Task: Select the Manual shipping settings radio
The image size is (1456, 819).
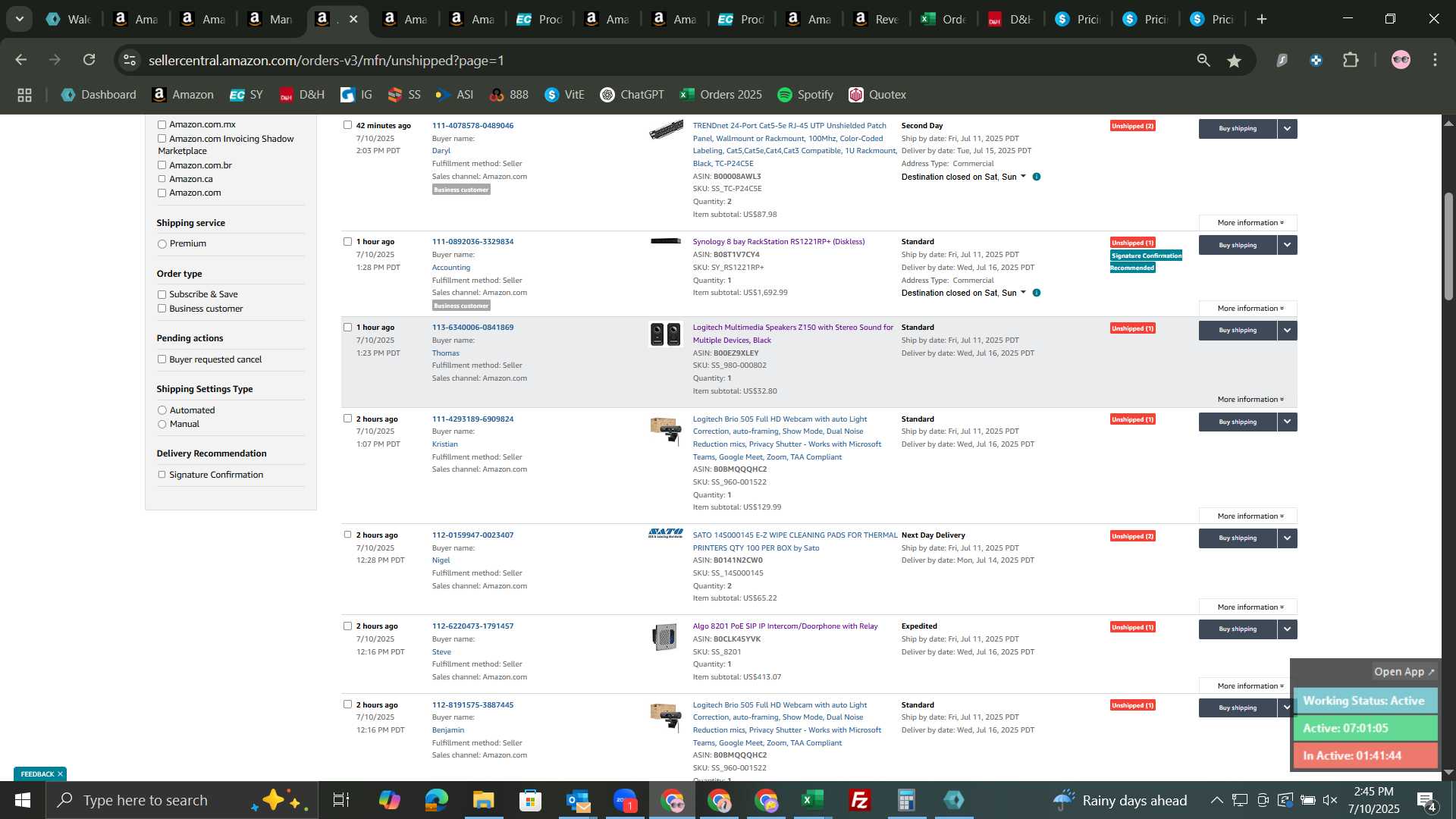Action: click(162, 424)
